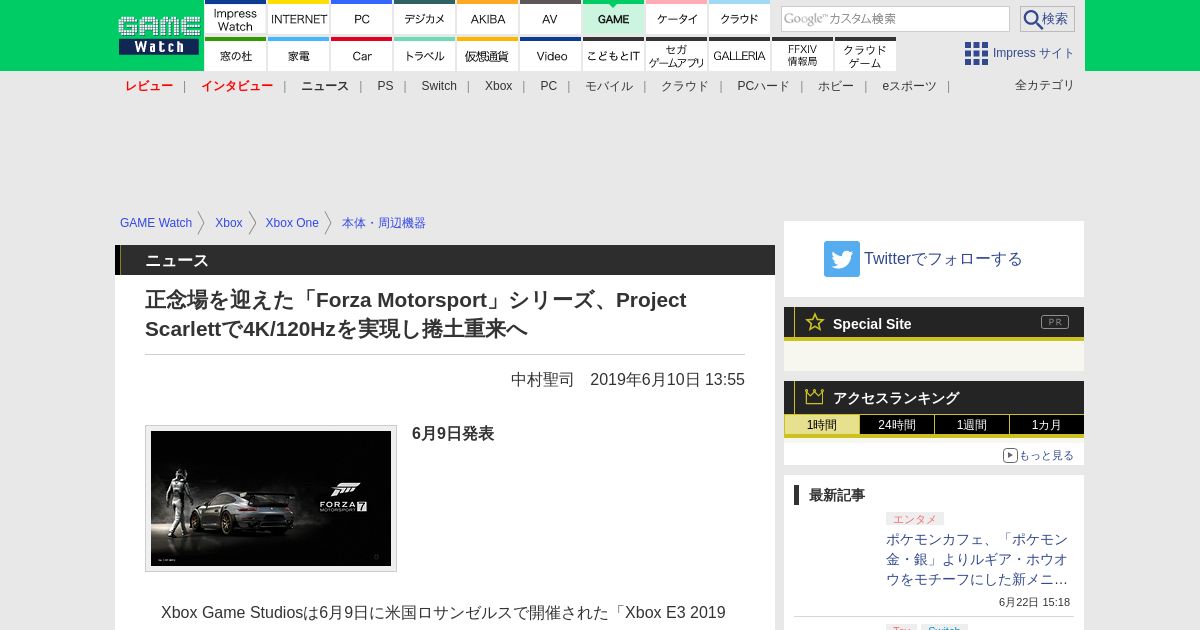Image resolution: width=1200 pixels, height=630 pixels.
Task: Open トラベル Watch tab
Action: click(425, 54)
